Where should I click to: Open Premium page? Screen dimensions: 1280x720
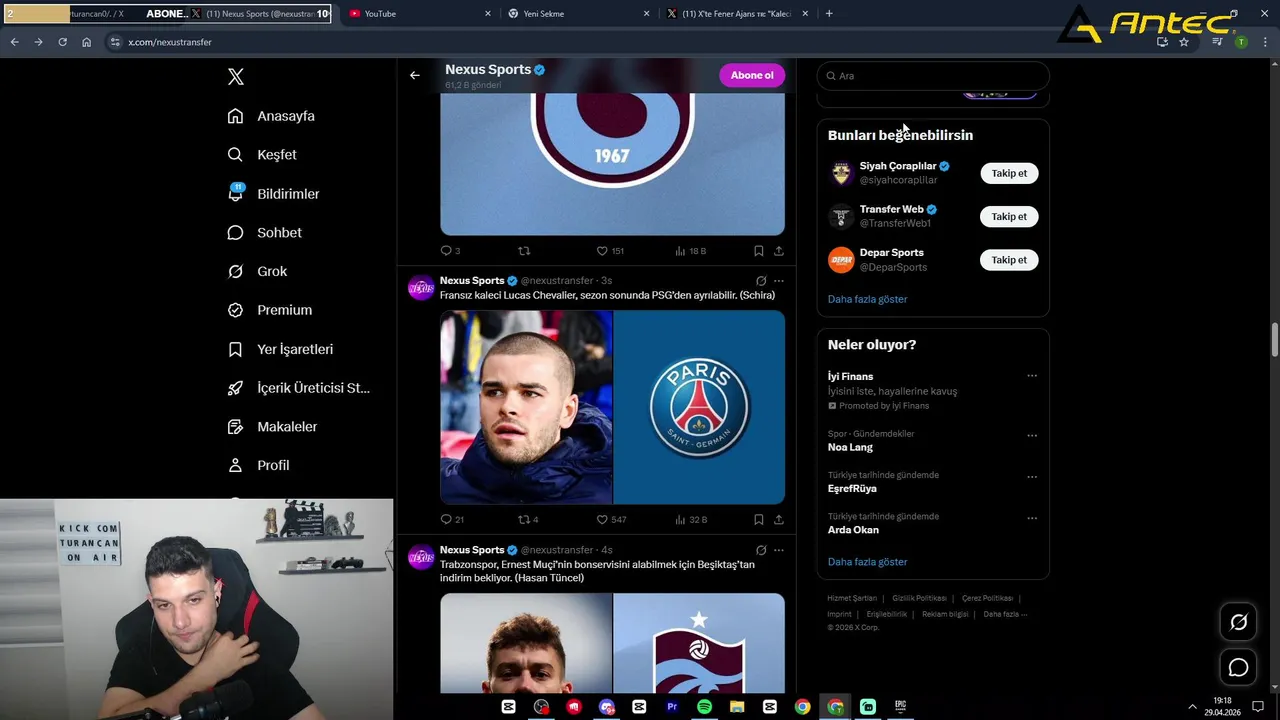click(x=269, y=310)
